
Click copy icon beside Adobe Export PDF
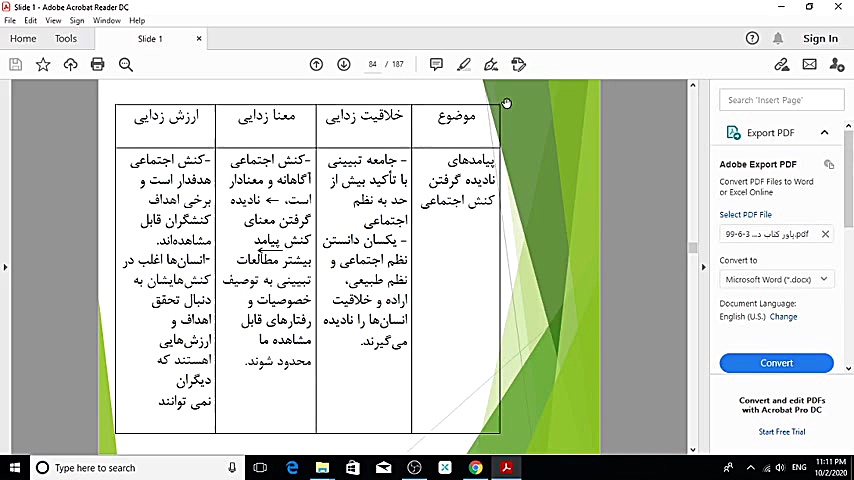coord(829,165)
